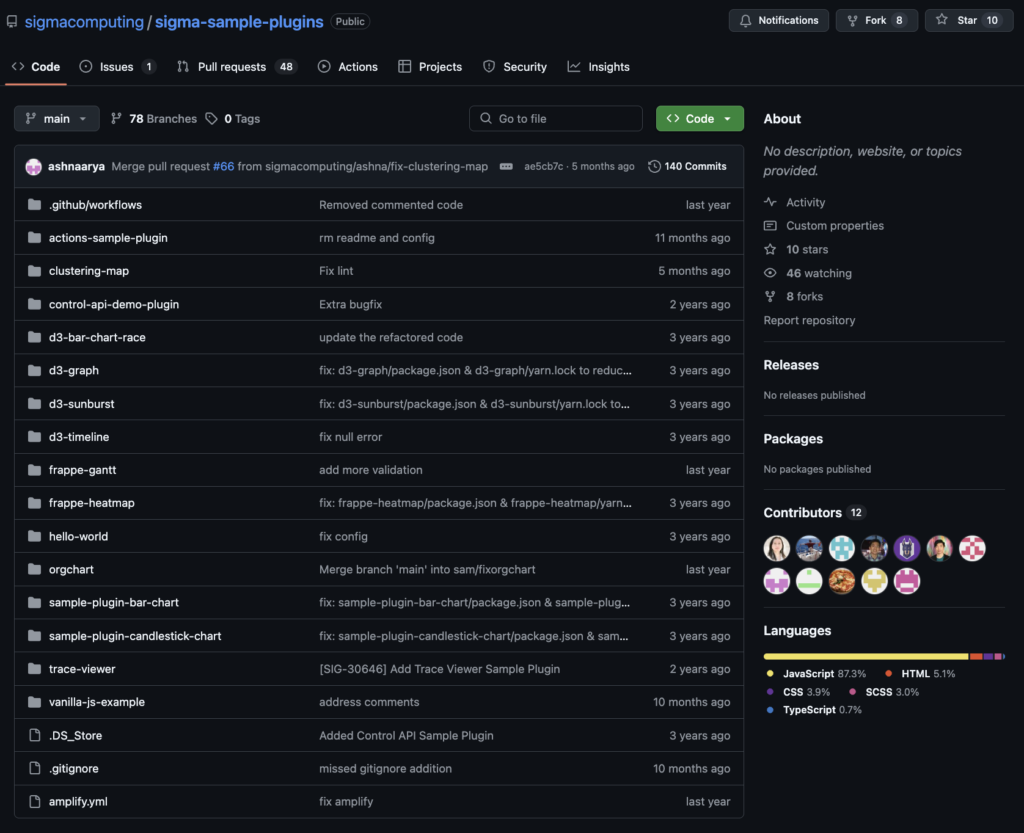This screenshot has height=833, width=1024.
Task: Click the d3-bar-chart-race folder icon
Action: point(35,338)
